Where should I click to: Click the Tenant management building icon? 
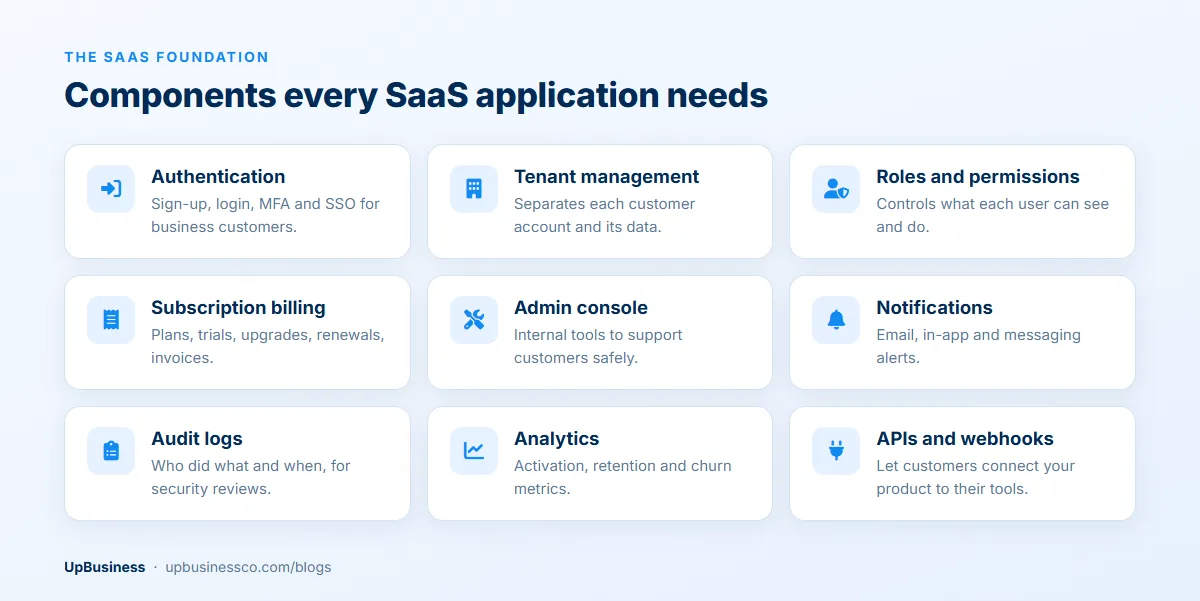click(x=474, y=189)
